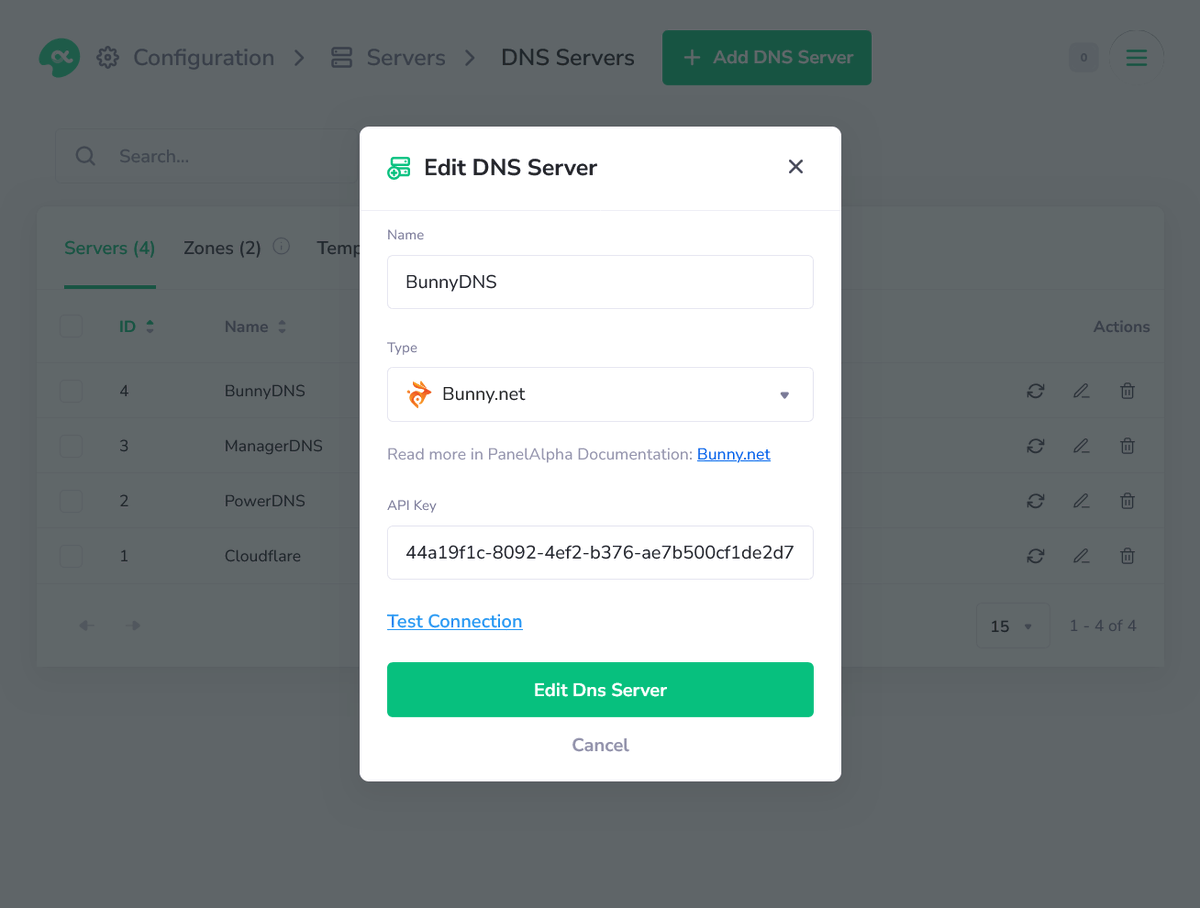The image size is (1200, 908).
Task: Click the Name input field with BunnyDNS
Action: point(600,282)
